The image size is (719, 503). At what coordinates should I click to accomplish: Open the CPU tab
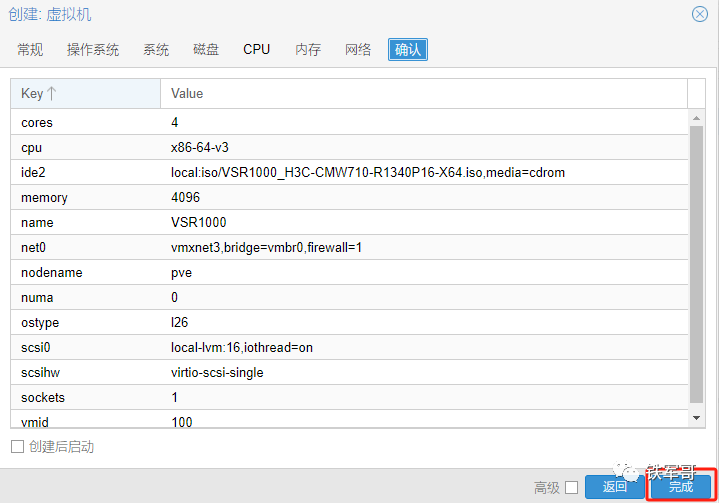click(x=256, y=50)
